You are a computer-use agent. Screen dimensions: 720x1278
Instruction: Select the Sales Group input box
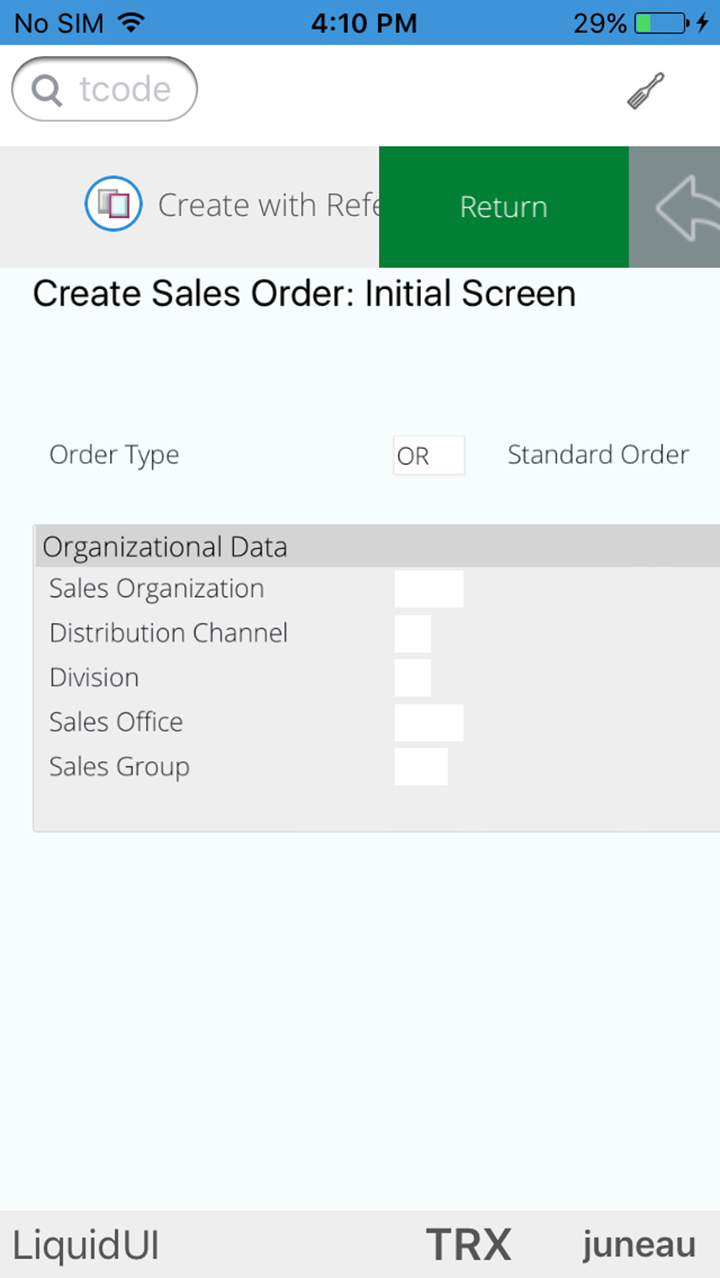coord(421,767)
